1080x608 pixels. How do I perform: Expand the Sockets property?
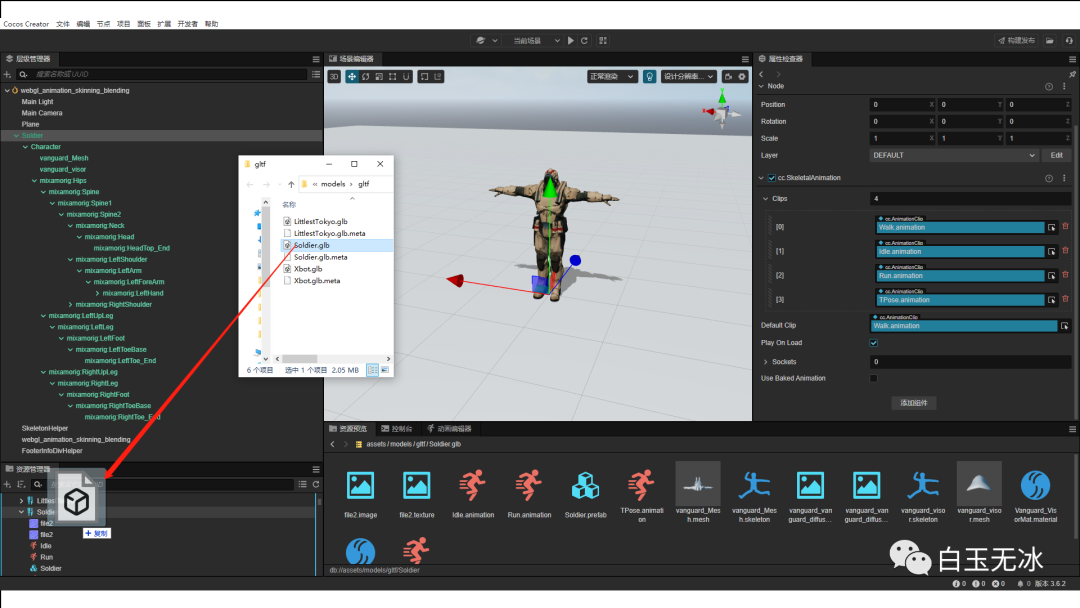[x=766, y=361]
